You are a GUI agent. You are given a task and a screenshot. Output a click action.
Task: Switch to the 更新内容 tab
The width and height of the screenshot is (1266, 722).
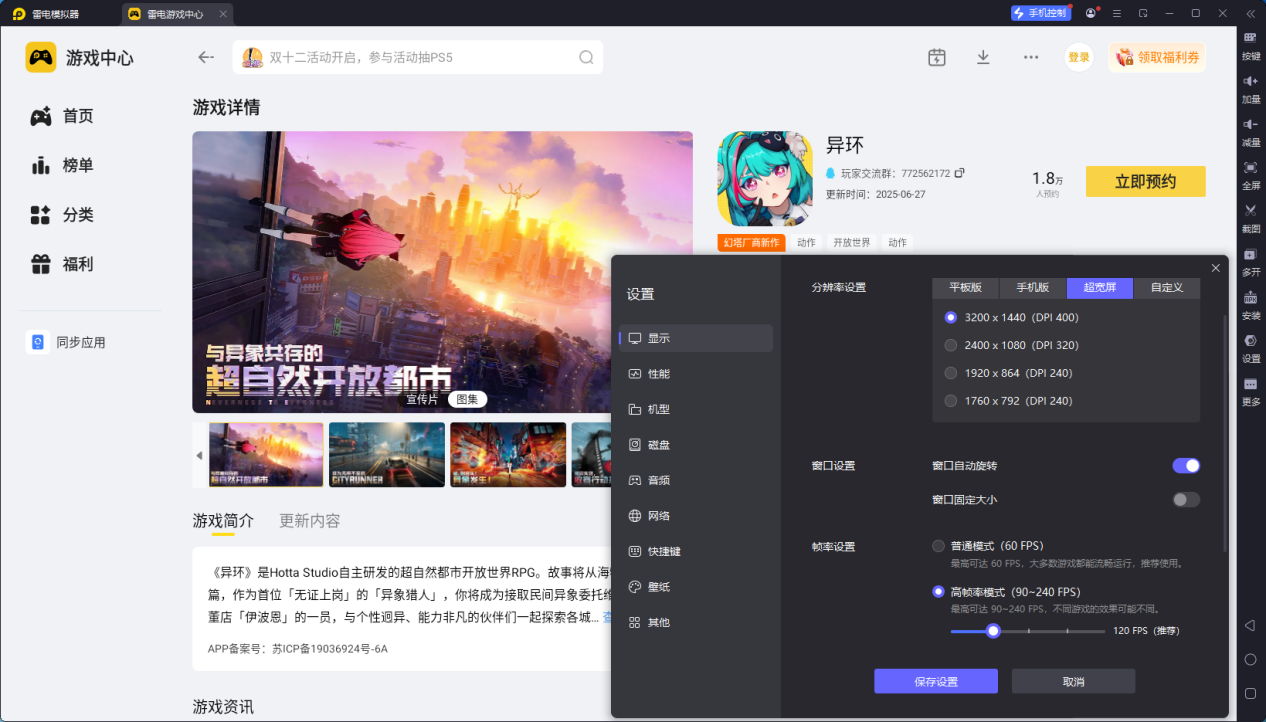[310, 521]
